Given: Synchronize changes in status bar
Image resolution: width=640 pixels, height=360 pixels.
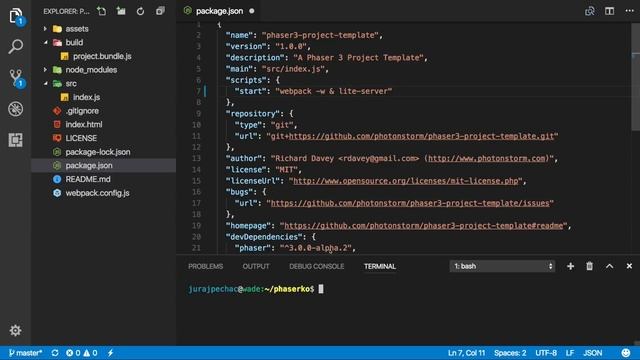Looking at the screenshot, I should 55,353.
